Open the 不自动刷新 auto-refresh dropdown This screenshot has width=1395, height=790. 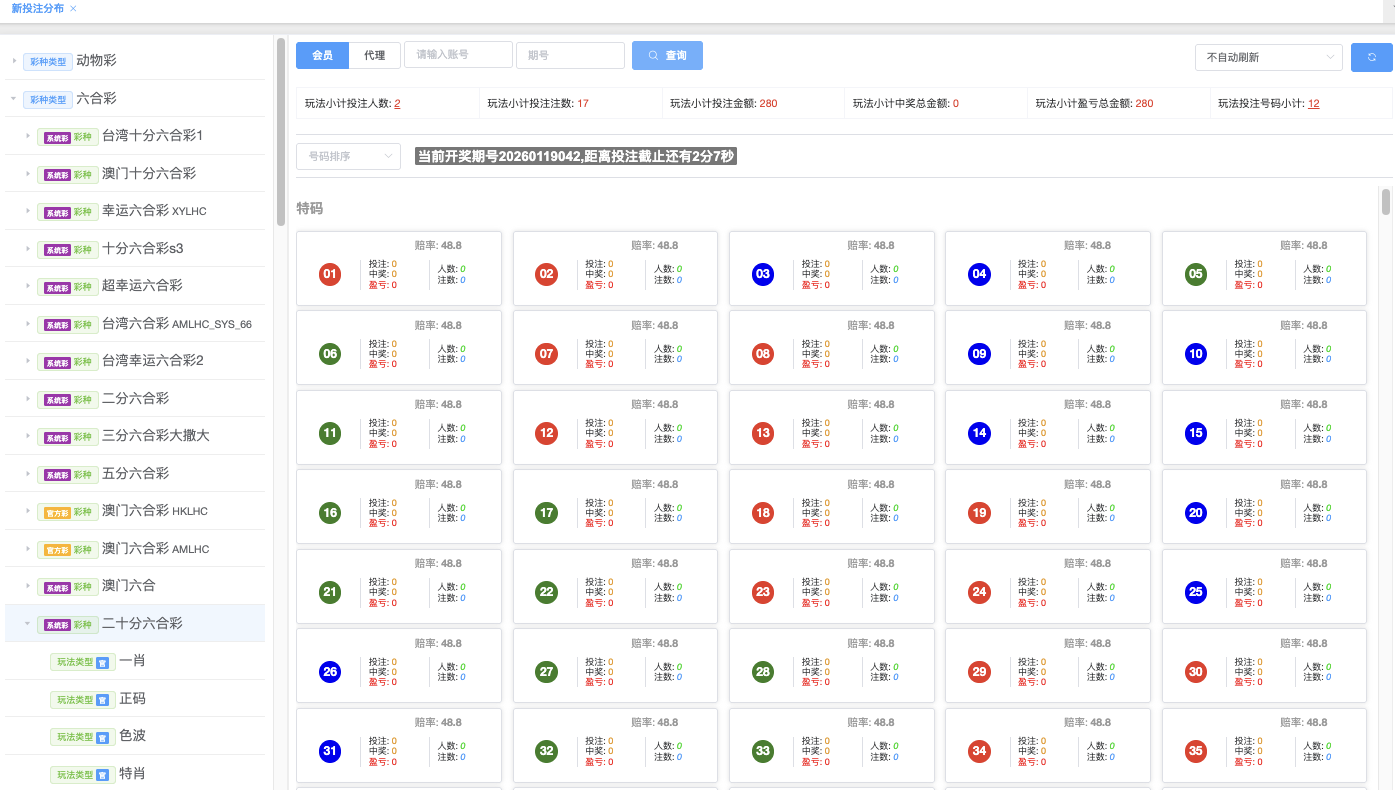(1268, 57)
